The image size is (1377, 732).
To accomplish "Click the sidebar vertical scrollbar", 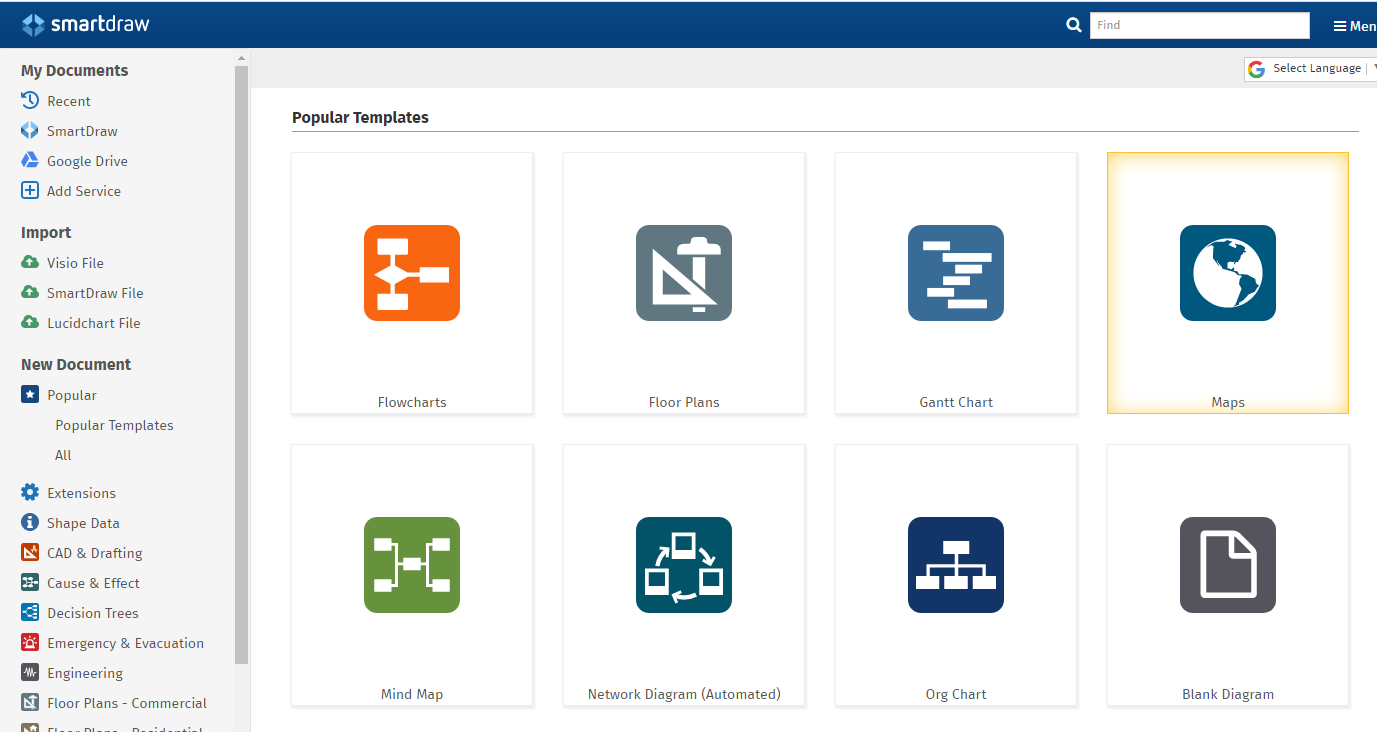I will [x=241, y=365].
